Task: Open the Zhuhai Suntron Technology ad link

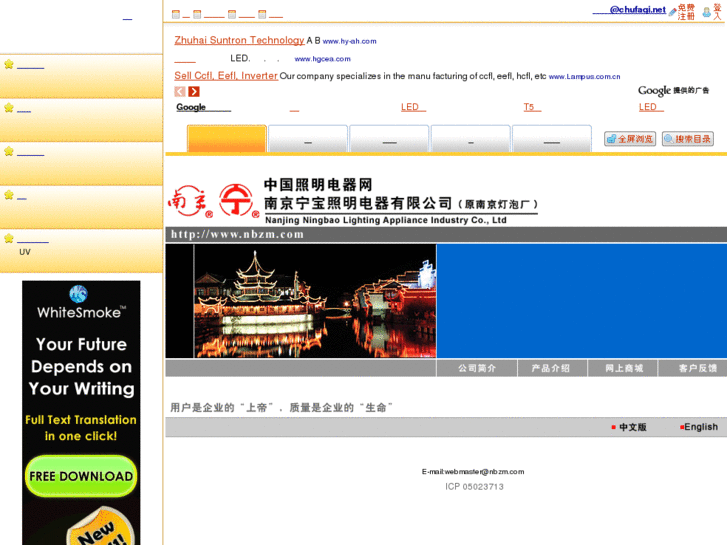Action: point(239,40)
